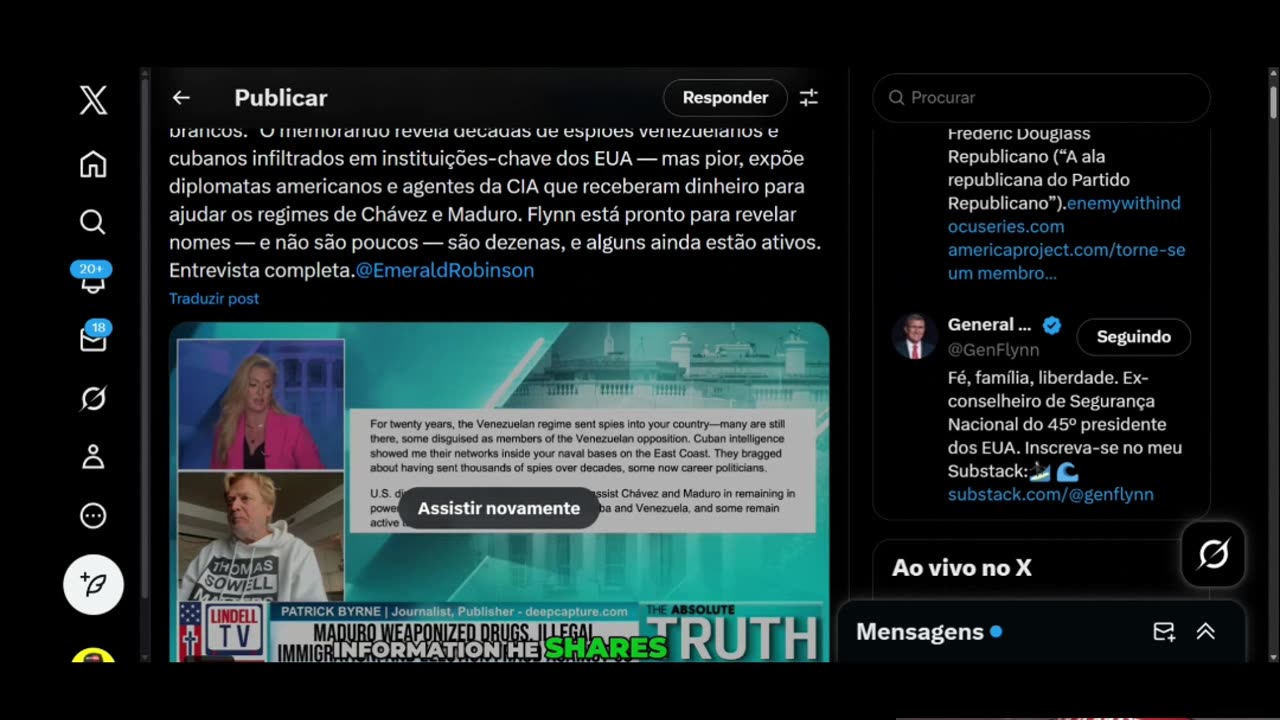This screenshot has height=720, width=1280.
Task: Open the @GenFlynn handle
Action: click(x=993, y=350)
